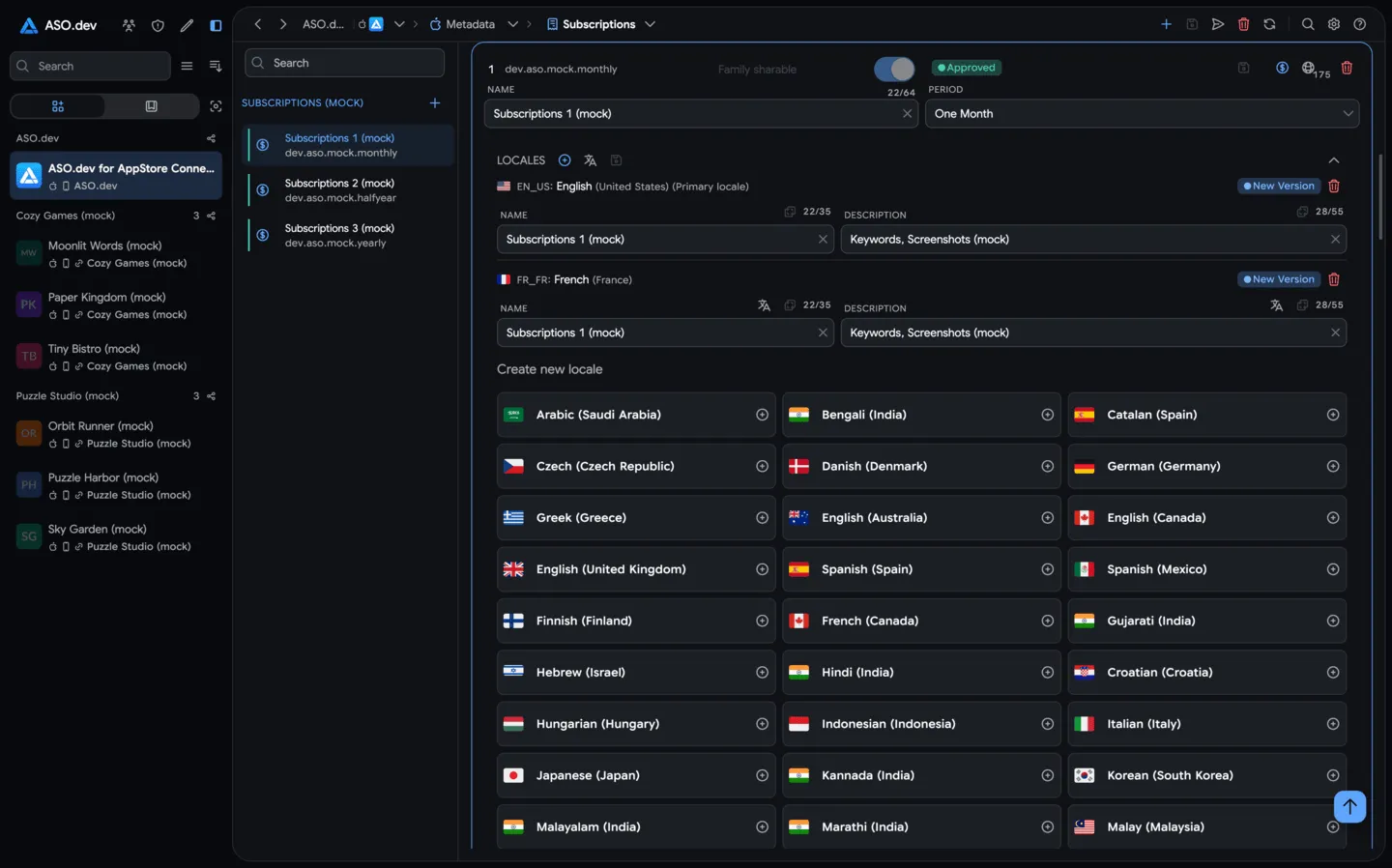The height and width of the screenshot is (868, 1392).
Task: Clear the subscription Name field
Action: (x=907, y=114)
